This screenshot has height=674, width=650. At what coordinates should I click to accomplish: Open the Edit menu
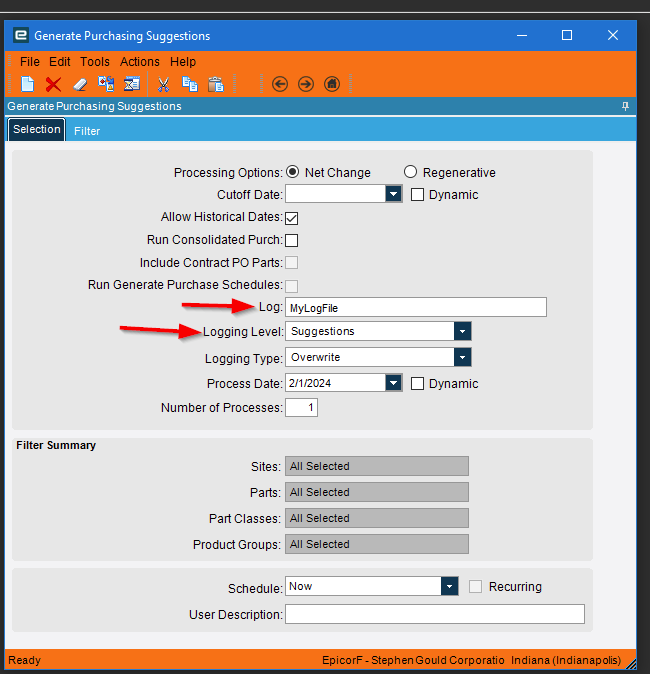pyautogui.click(x=59, y=62)
